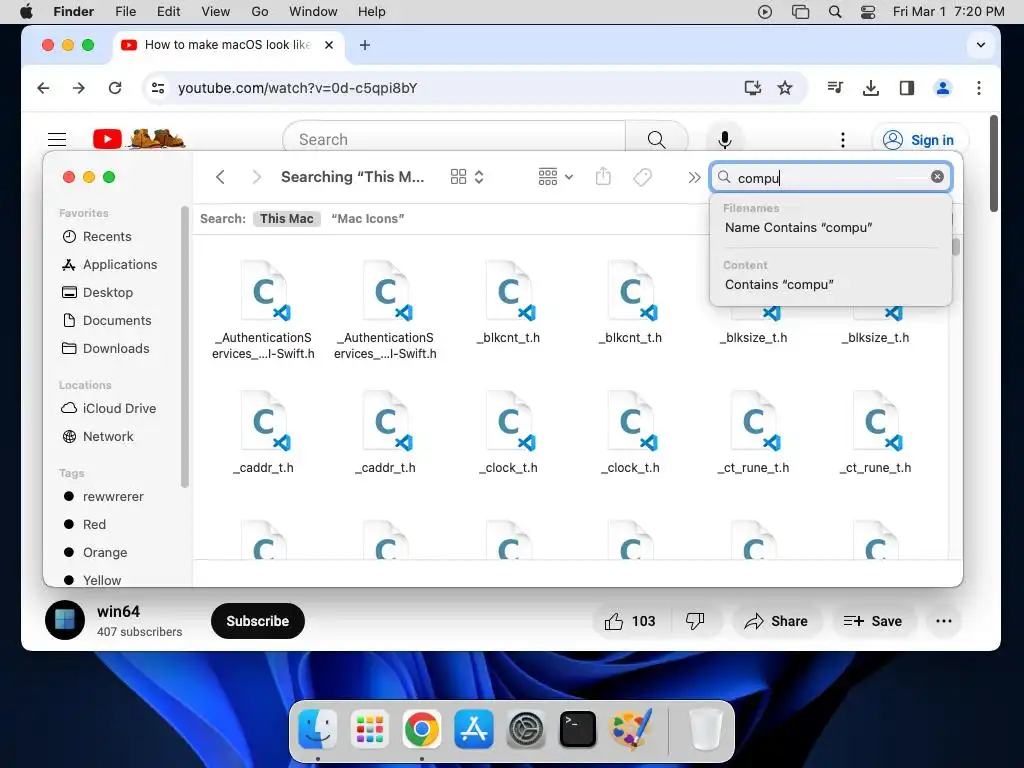Choose Contains "compu" content suggestion
1024x768 pixels.
pos(778,284)
